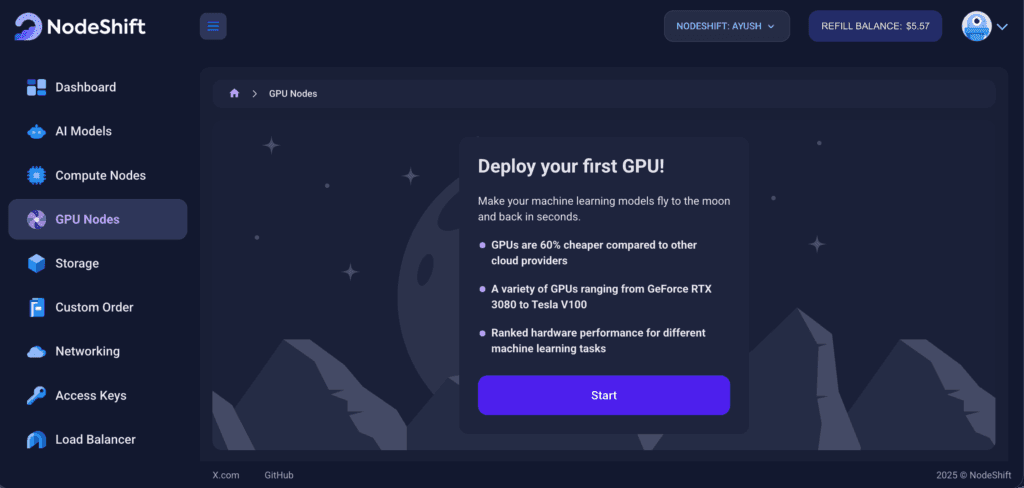The height and width of the screenshot is (488, 1024).
Task: Click GPU Nodes breadcrumb text
Action: click(293, 93)
